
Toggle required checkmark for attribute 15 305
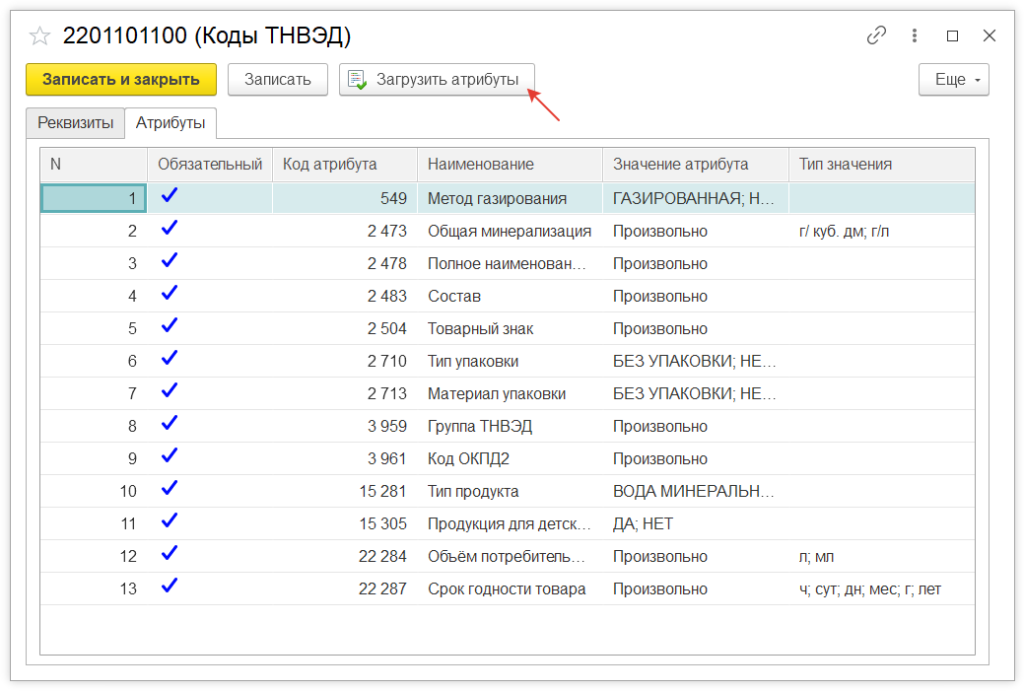[x=170, y=521]
